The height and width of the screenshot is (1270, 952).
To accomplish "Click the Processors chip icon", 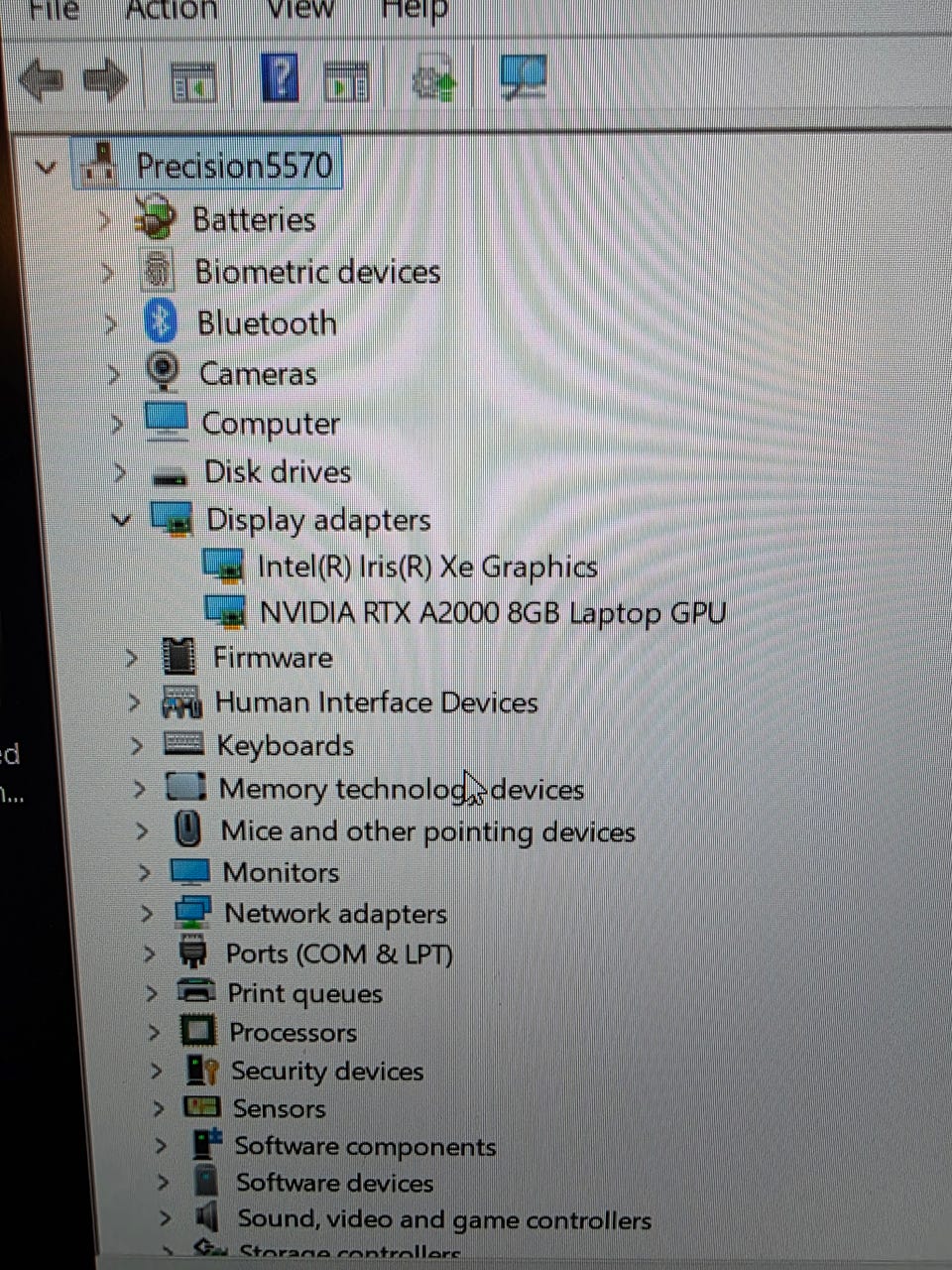I will [x=197, y=1031].
